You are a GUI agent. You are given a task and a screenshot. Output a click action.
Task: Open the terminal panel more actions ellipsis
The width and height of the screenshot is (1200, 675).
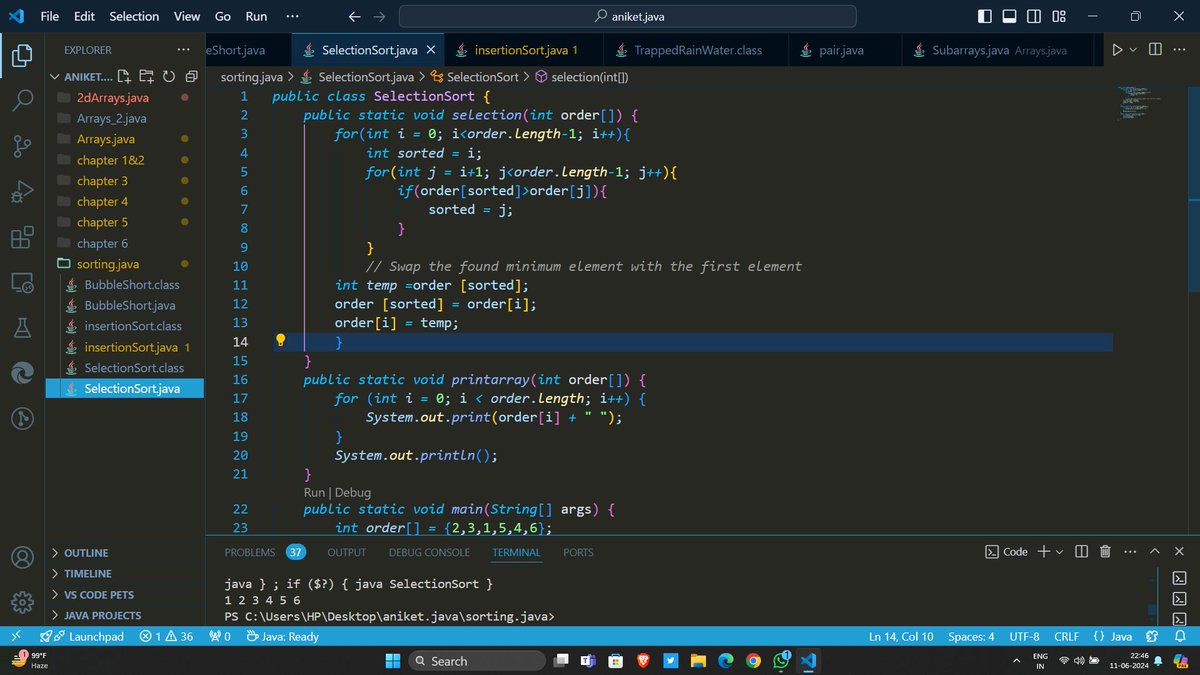click(1130, 551)
